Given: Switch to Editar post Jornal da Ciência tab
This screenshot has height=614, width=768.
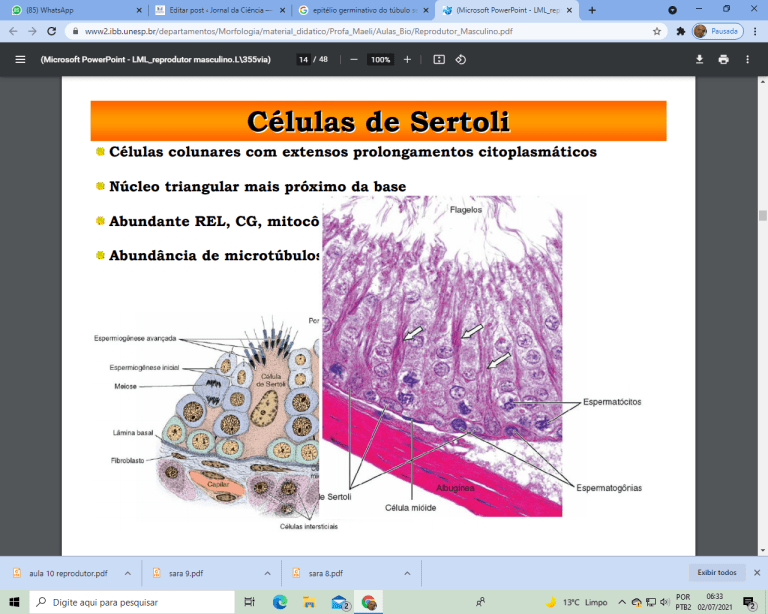Looking at the screenshot, I should pyautogui.click(x=218, y=10).
